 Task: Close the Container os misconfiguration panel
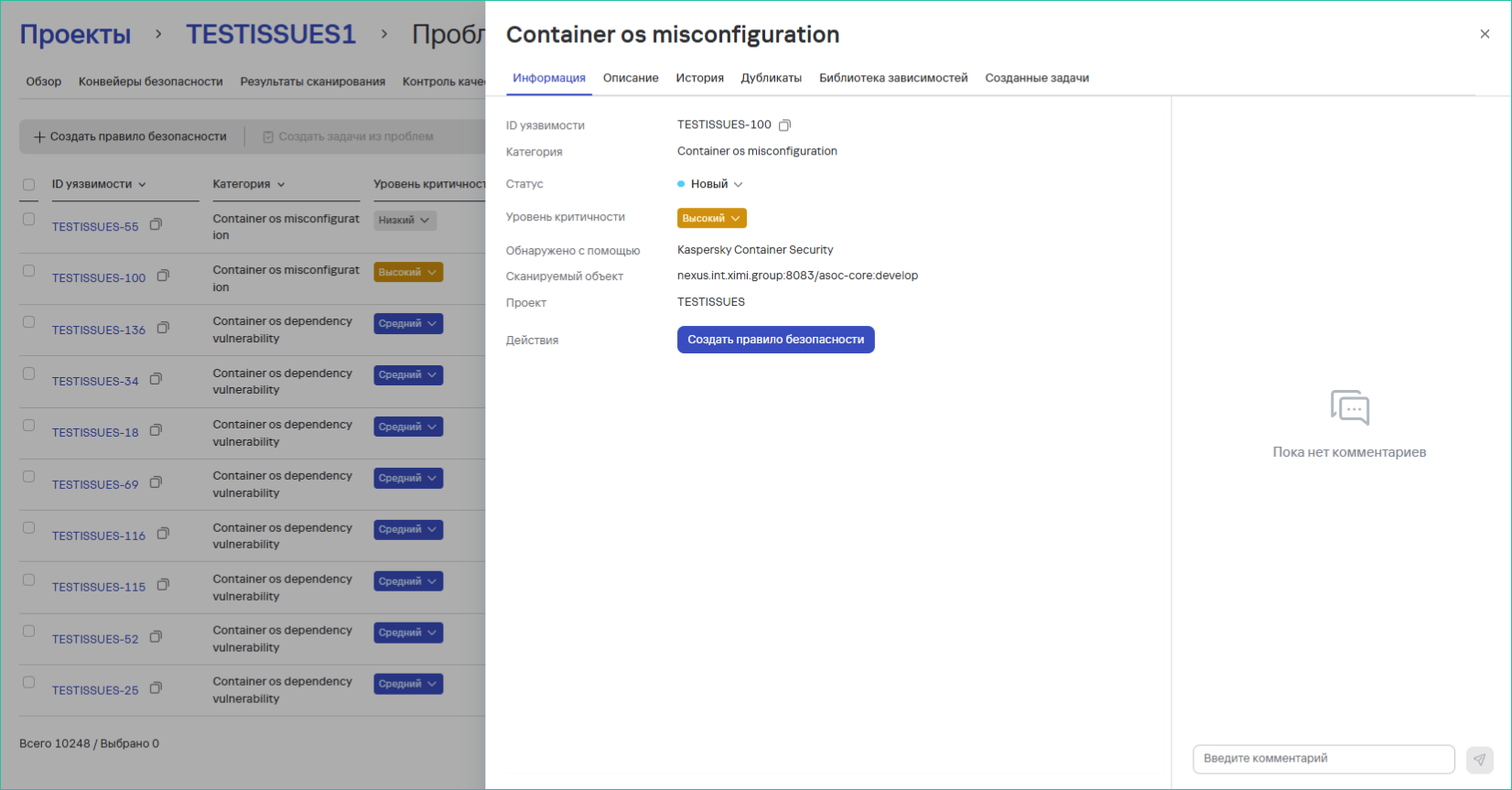click(1485, 34)
